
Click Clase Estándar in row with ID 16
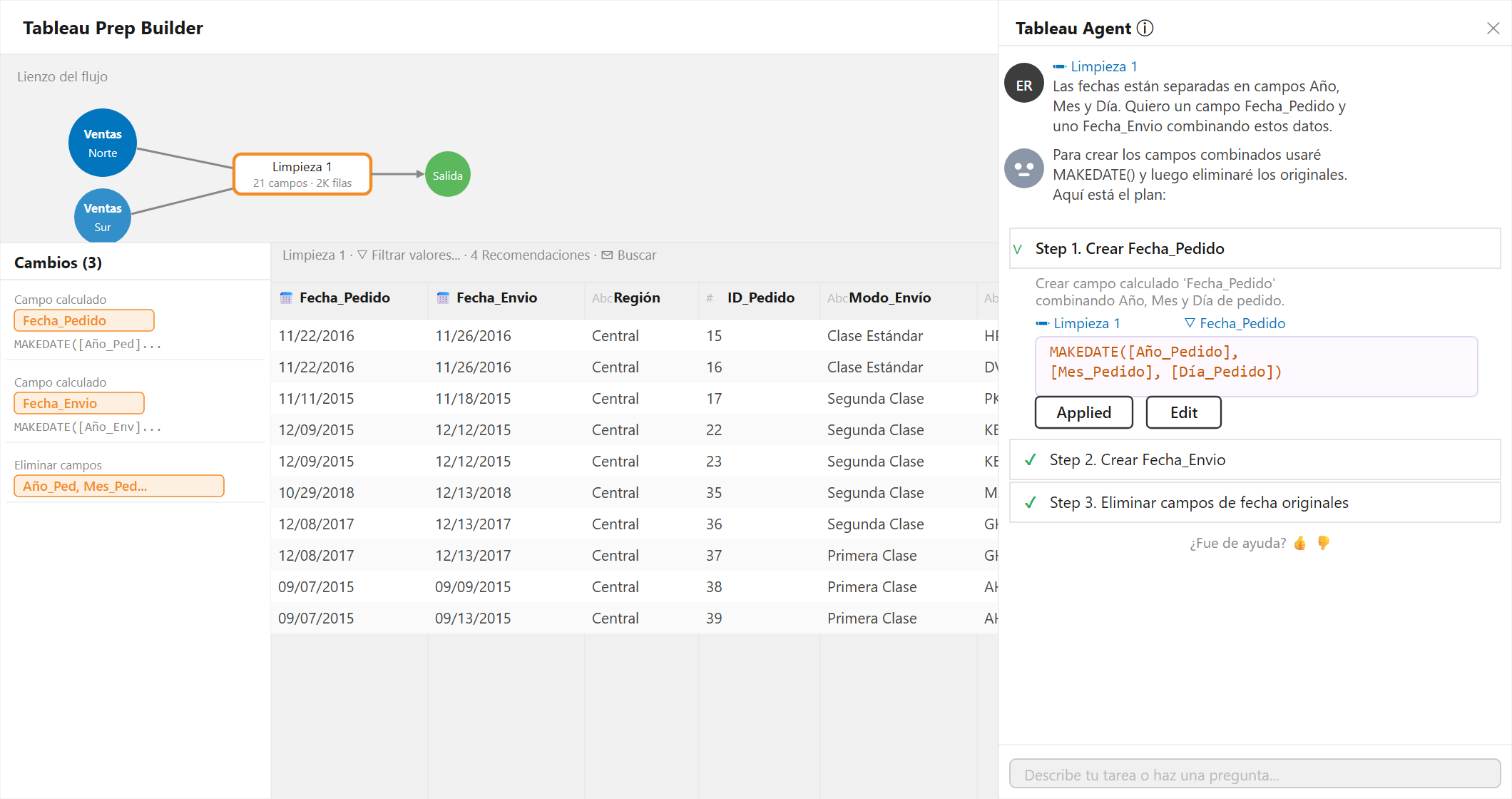(x=875, y=367)
